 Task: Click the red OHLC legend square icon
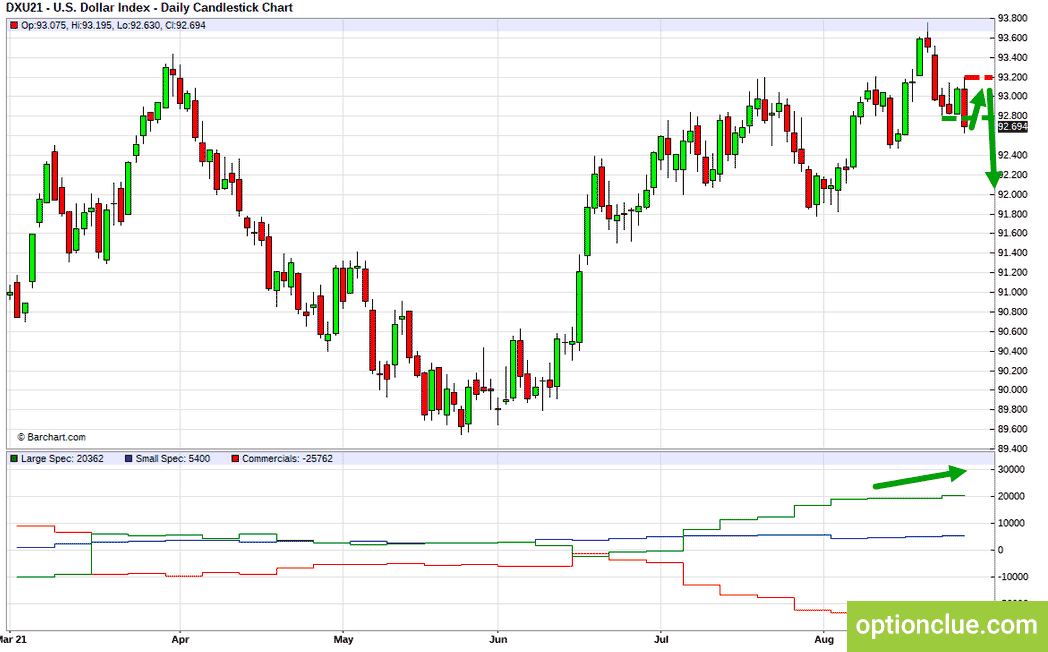[x=15, y=25]
